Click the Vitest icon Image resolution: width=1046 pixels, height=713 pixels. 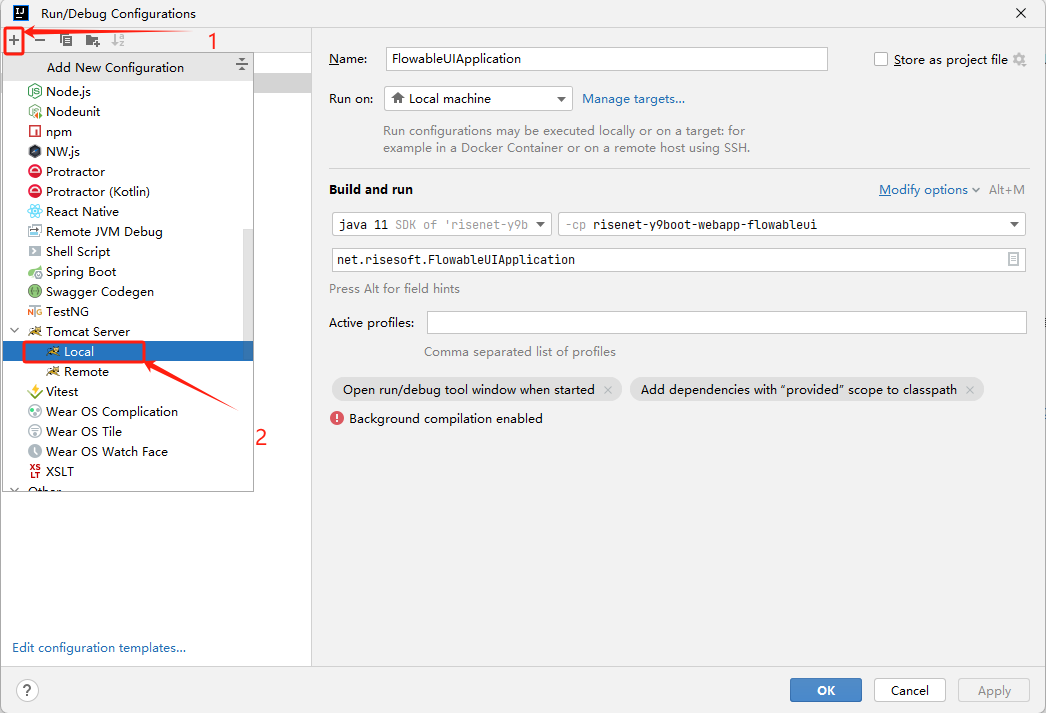pos(35,392)
